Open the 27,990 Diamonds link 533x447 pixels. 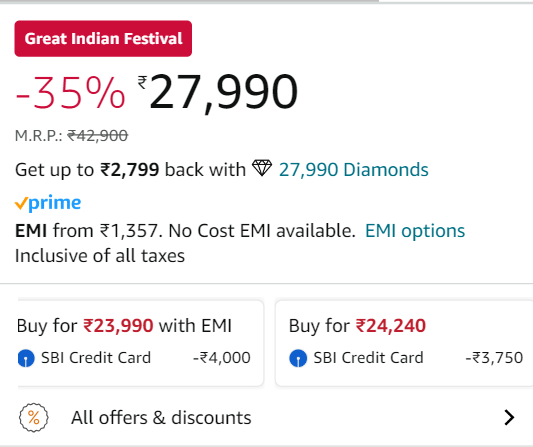tap(354, 170)
